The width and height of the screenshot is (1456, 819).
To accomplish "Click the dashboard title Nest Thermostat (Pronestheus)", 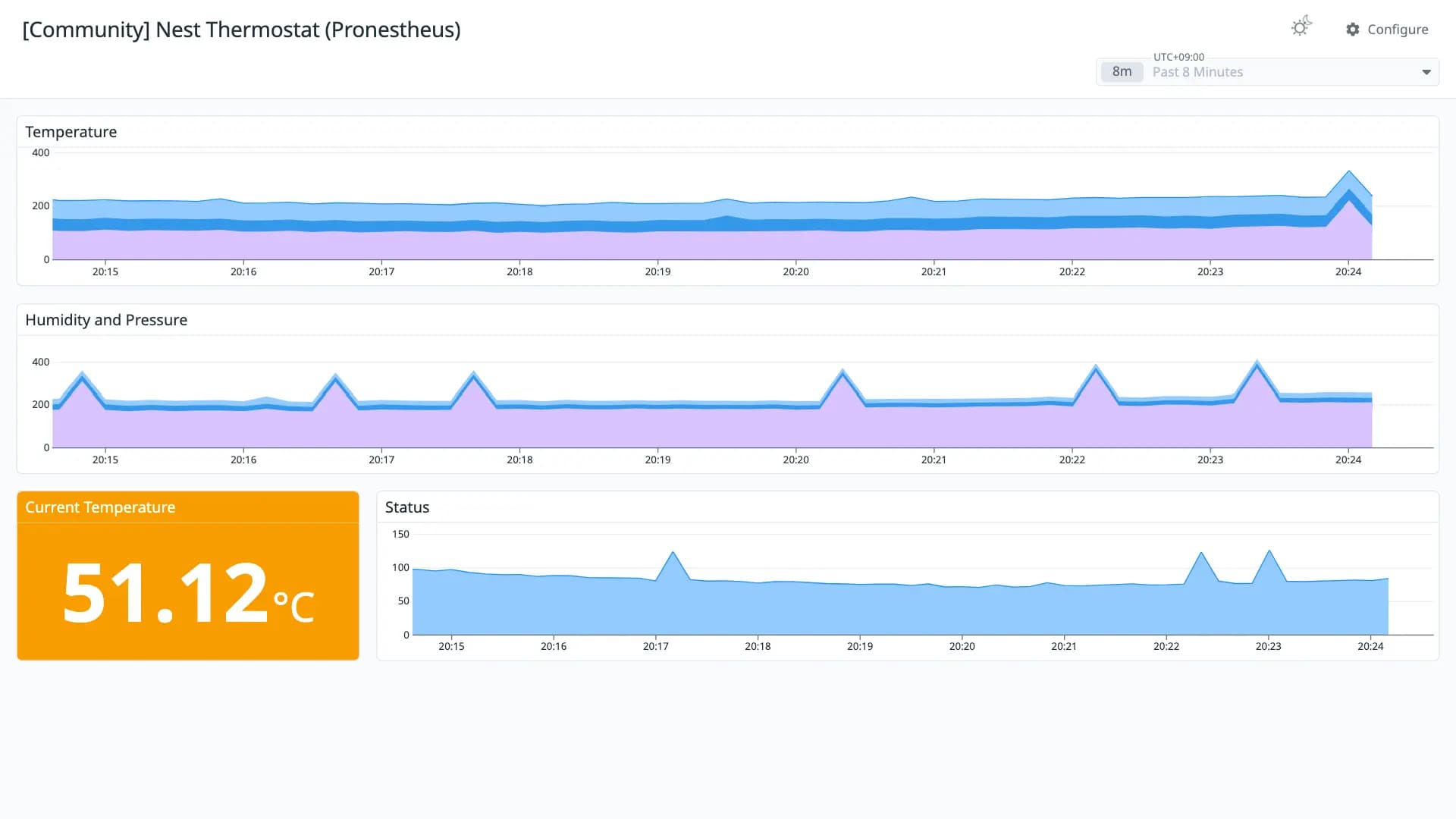I will [241, 30].
